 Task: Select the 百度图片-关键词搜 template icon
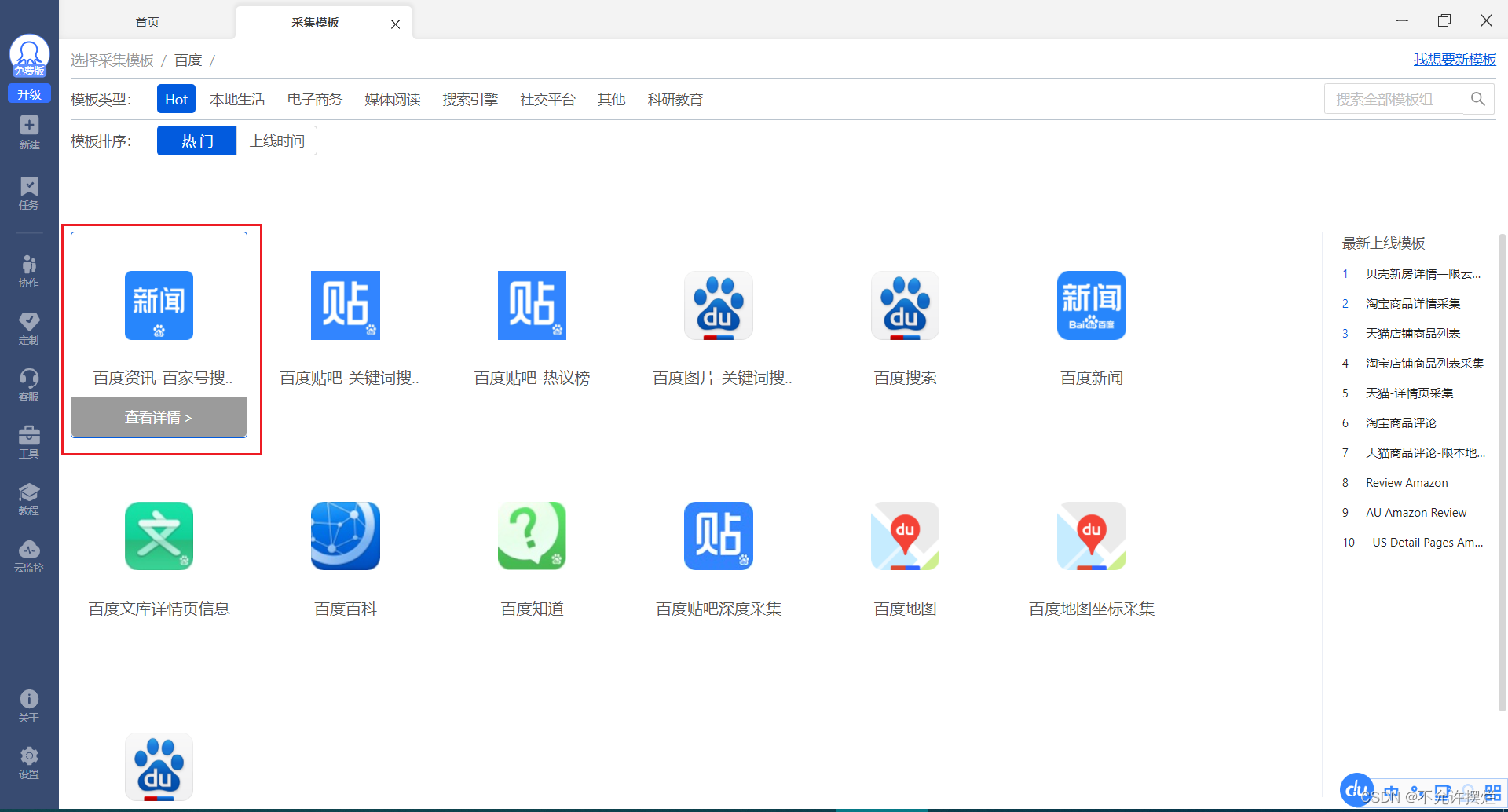click(x=719, y=305)
